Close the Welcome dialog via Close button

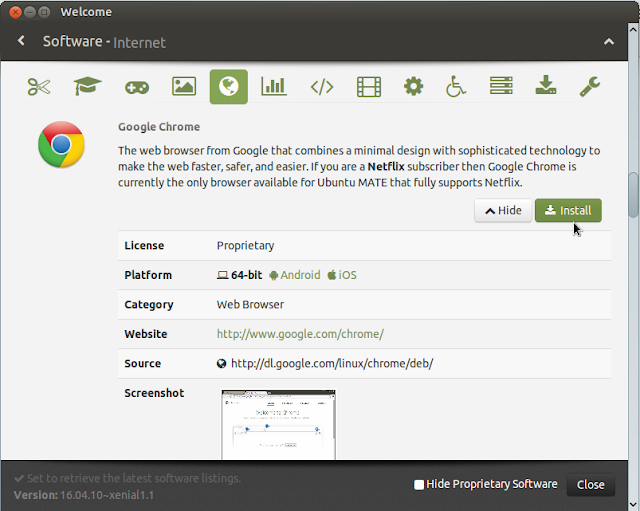591,484
